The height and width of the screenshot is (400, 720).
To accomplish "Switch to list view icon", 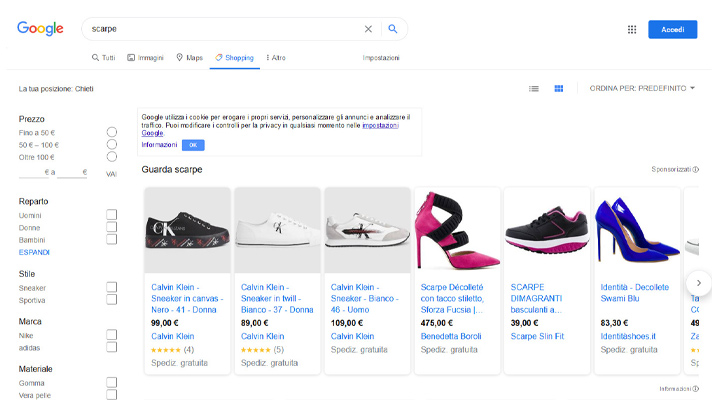I will (534, 89).
